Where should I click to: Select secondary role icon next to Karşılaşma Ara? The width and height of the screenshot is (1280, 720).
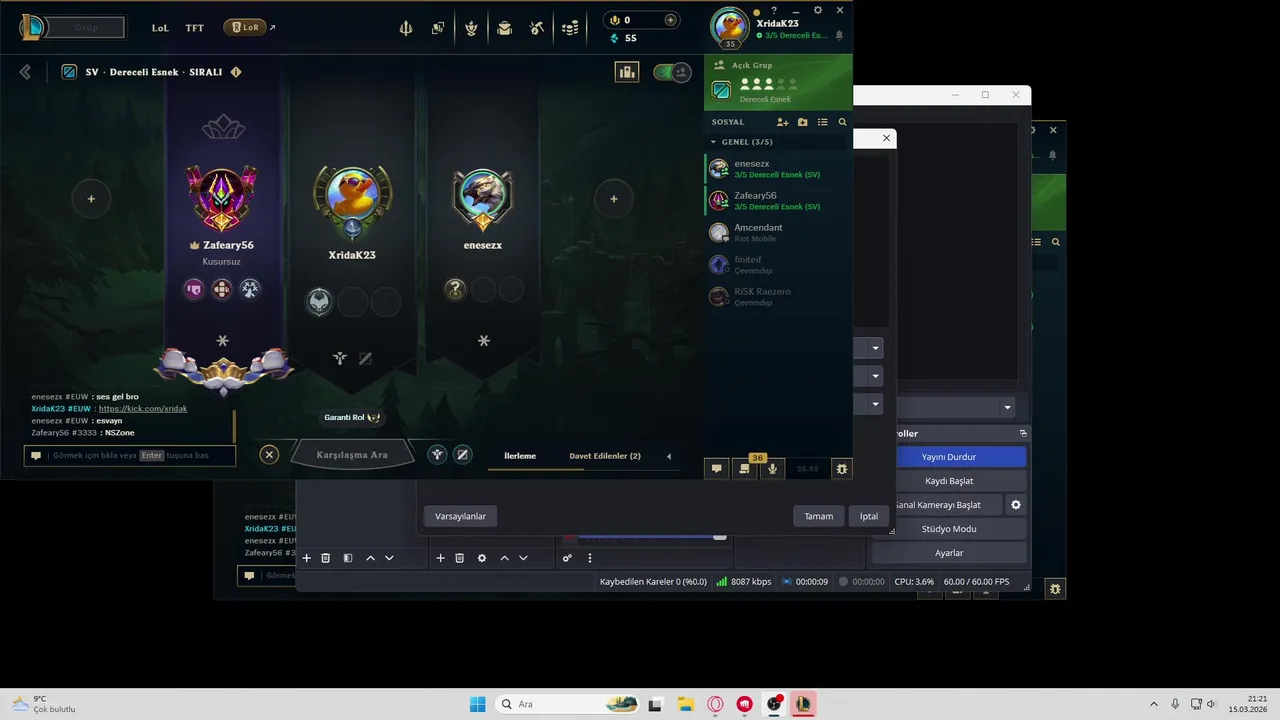(x=462, y=454)
